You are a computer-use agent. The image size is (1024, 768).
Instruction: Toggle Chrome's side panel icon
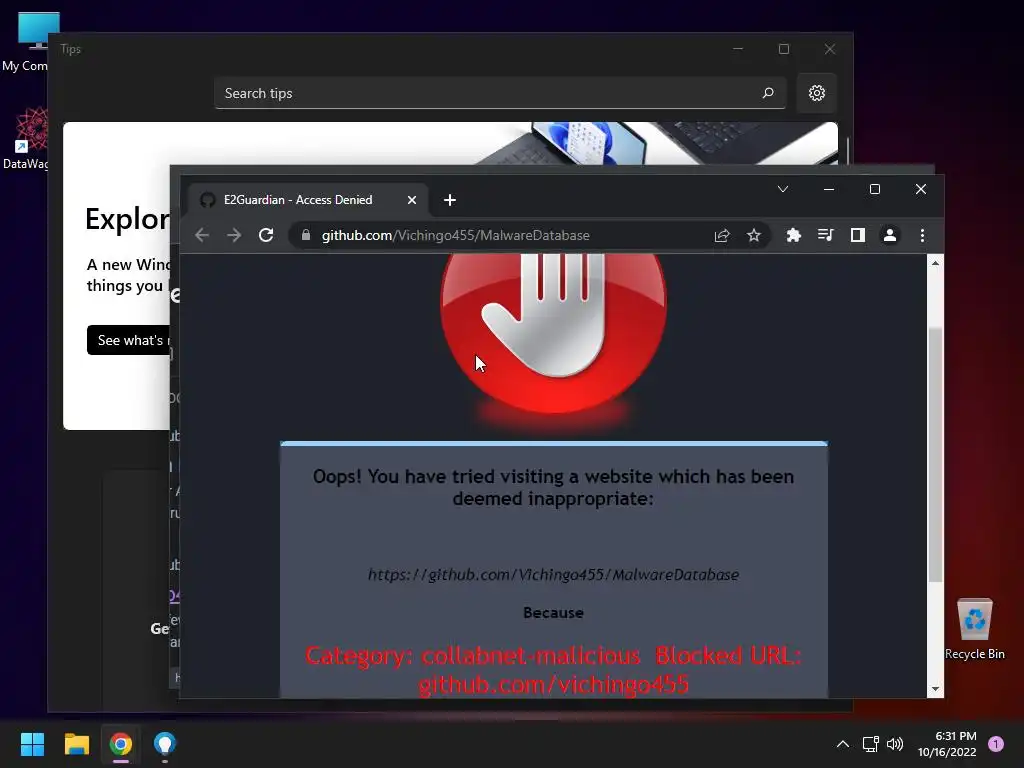[857, 235]
